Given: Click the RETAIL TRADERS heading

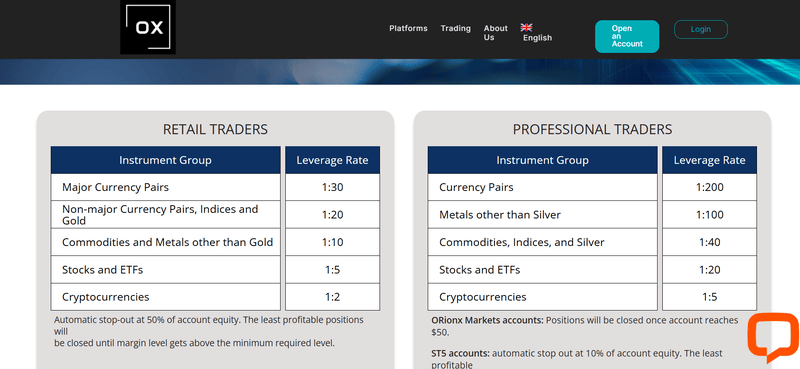Looking at the screenshot, I should click(x=215, y=130).
